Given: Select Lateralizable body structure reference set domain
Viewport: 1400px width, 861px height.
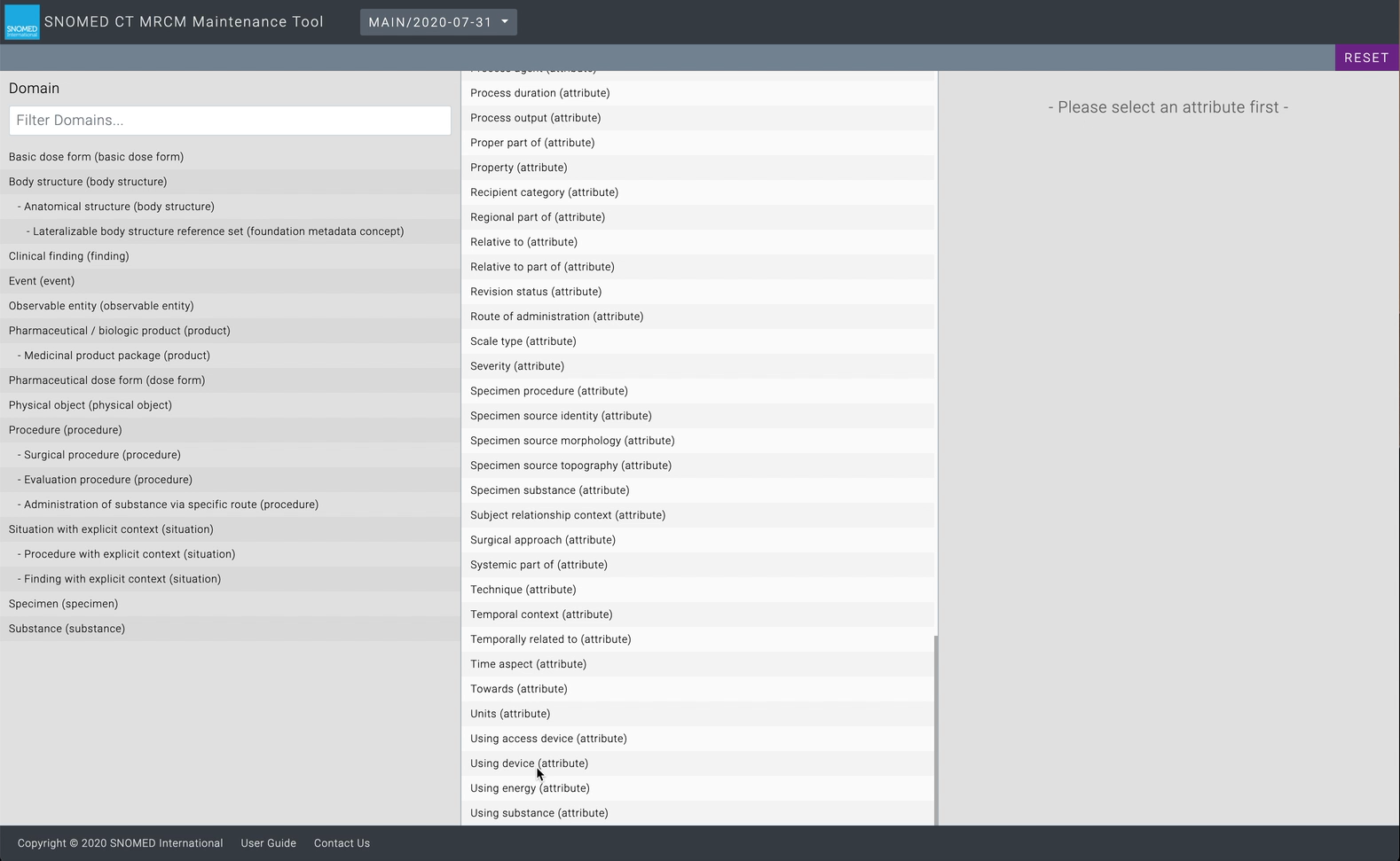Looking at the screenshot, I should tap(230, 231).
